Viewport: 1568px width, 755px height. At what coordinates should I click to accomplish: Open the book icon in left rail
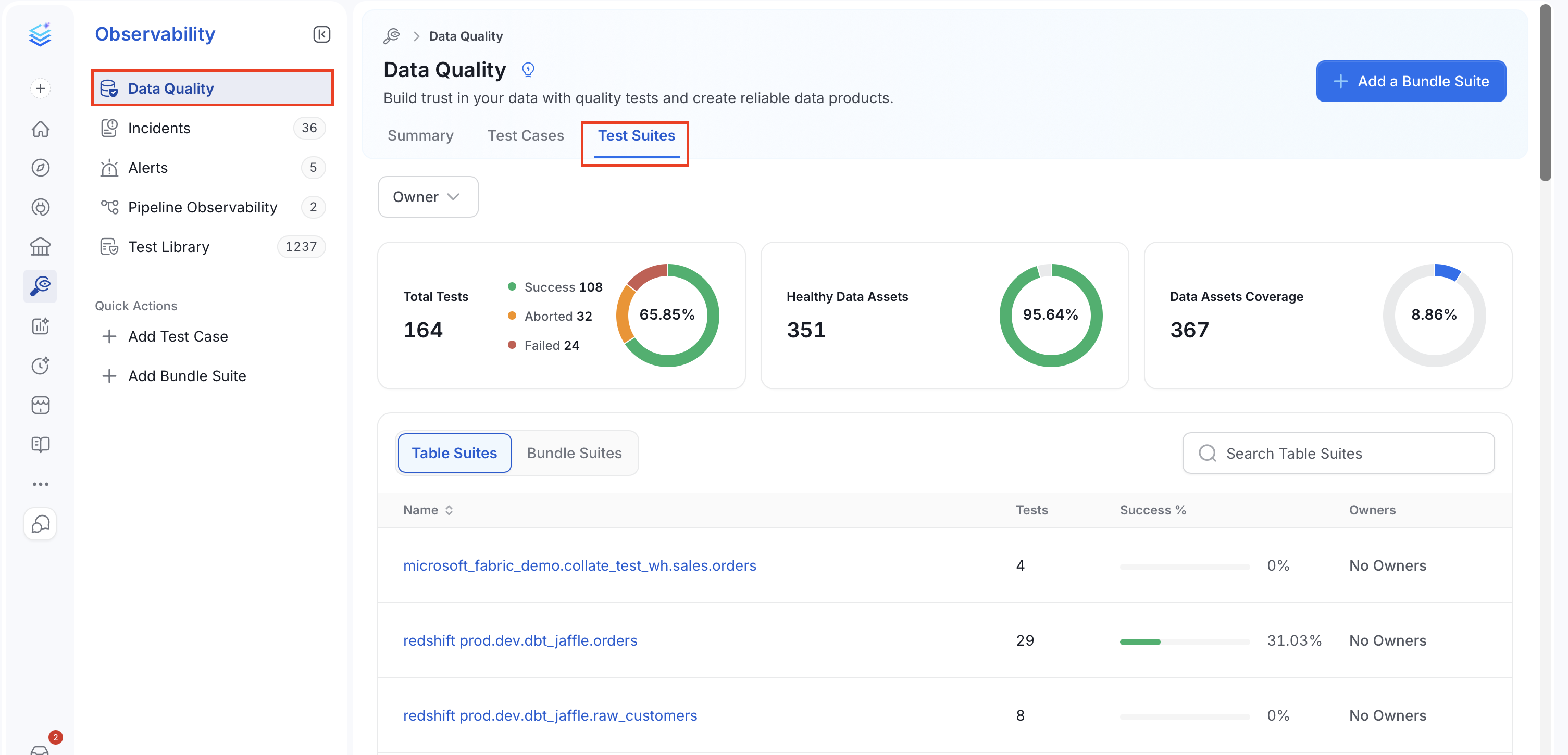point(40,445)
